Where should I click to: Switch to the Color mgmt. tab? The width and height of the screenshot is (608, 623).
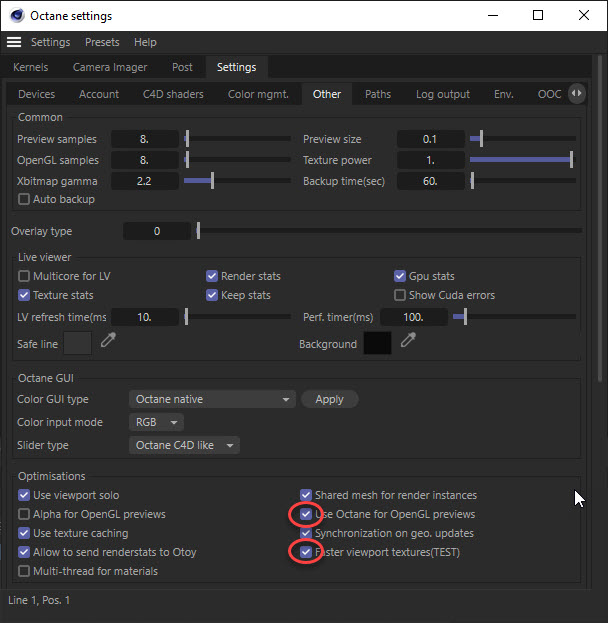[258, 94]
